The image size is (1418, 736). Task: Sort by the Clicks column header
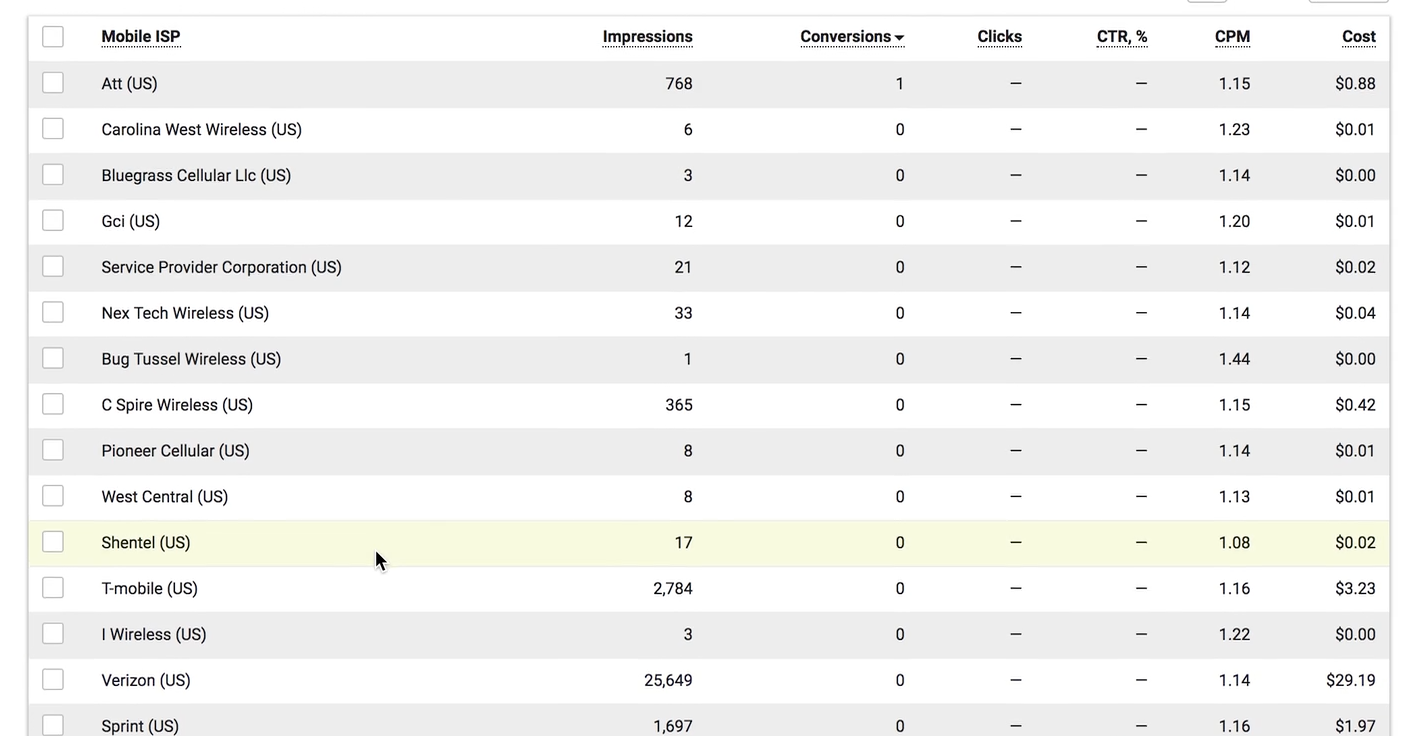999,37
